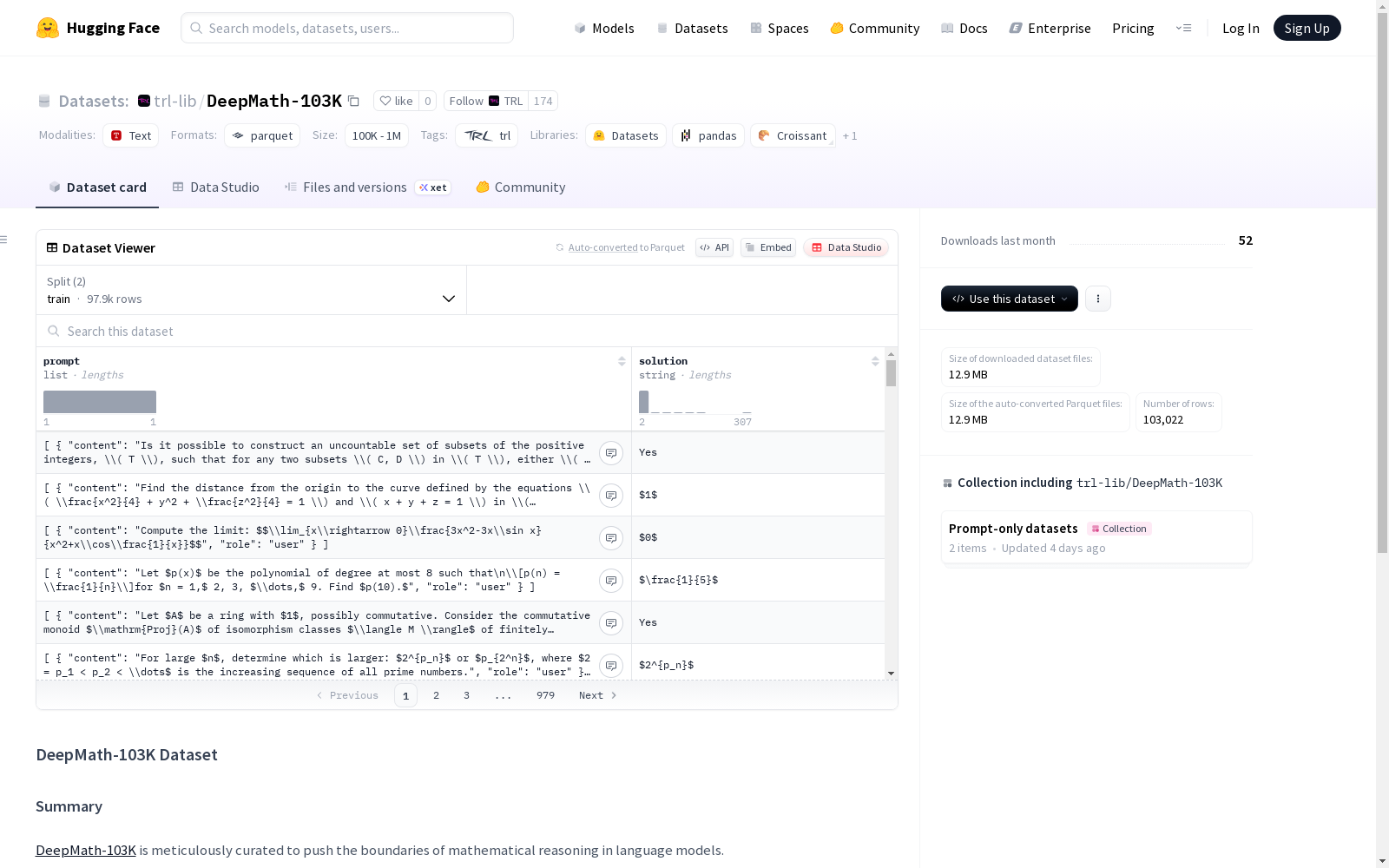
Task: Select the pandas library tag
Action: point(708,135)
